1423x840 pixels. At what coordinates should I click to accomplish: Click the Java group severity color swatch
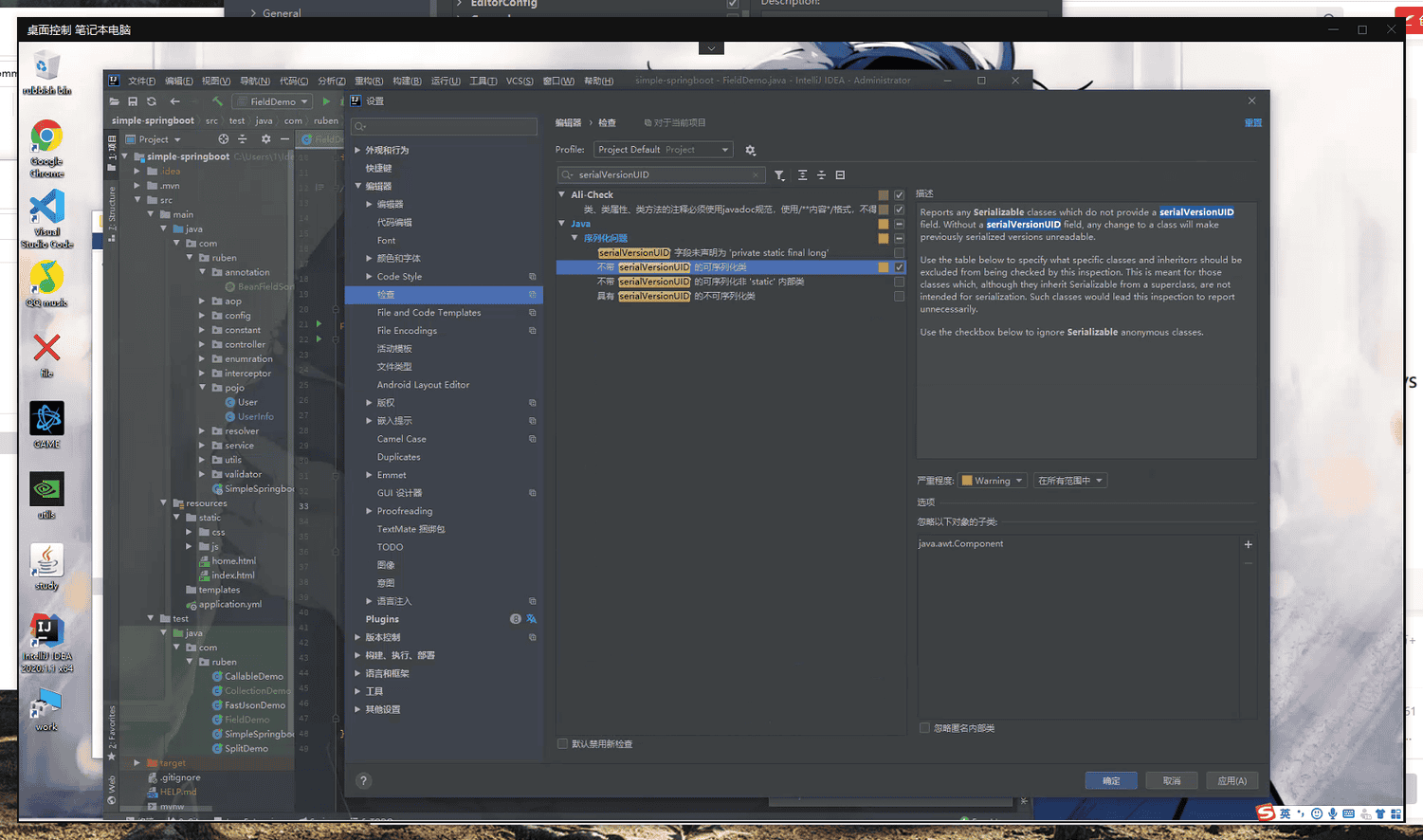click(x=884, y=225)
